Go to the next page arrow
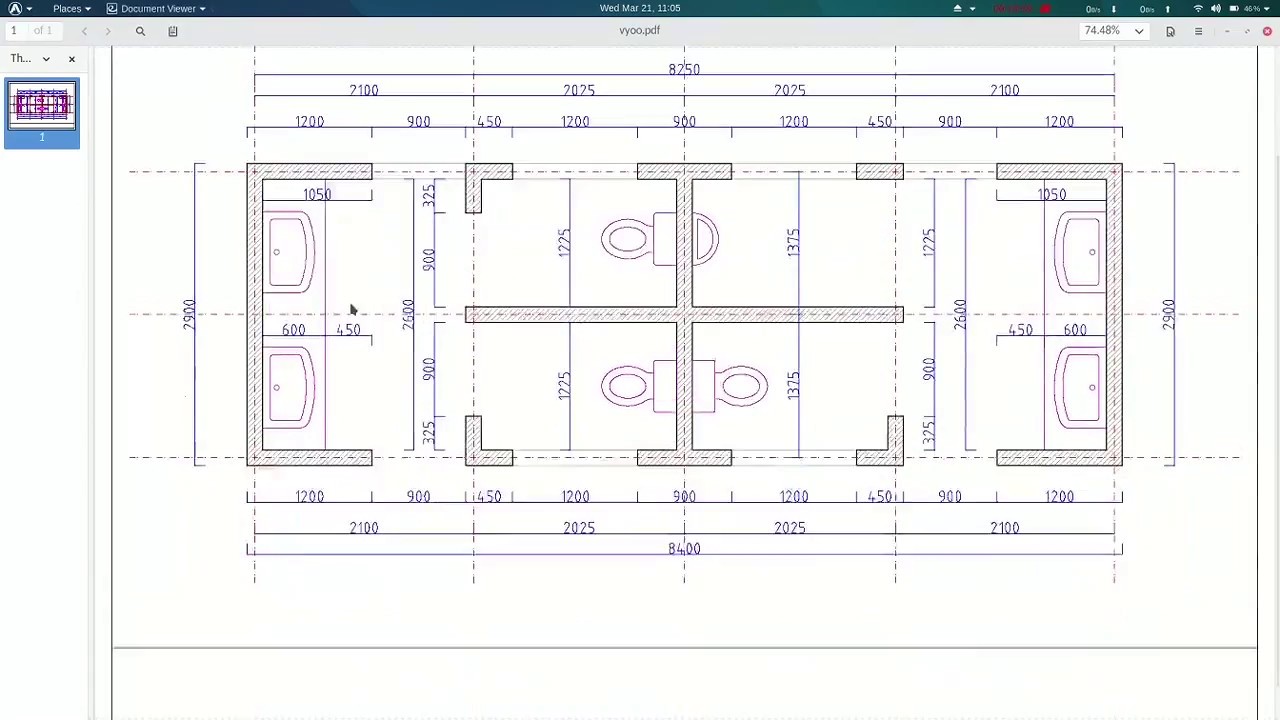 pos(108,31)
